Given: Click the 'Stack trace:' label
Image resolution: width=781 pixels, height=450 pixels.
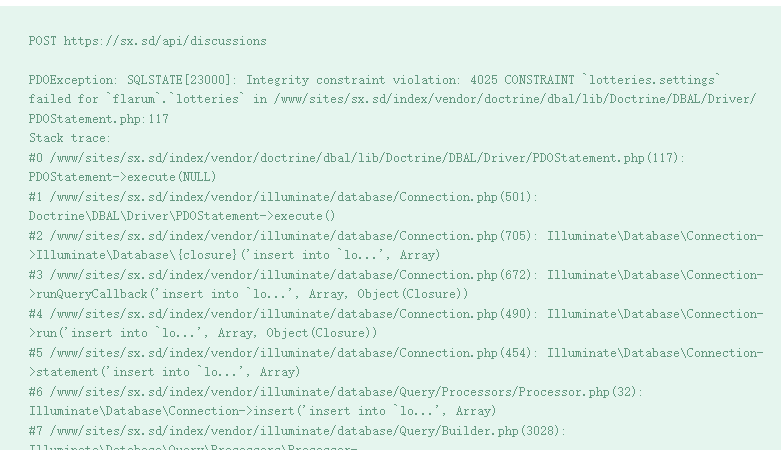Looking at the screenshot, I should [70, 138].
